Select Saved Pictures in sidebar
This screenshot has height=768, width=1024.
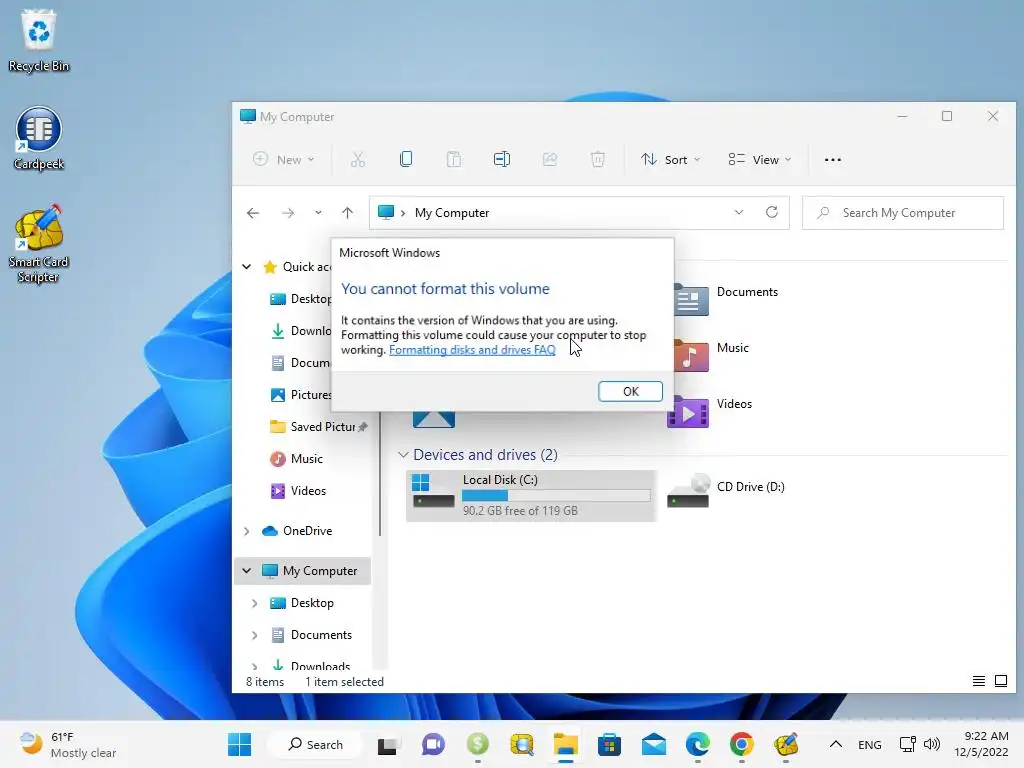317,426
